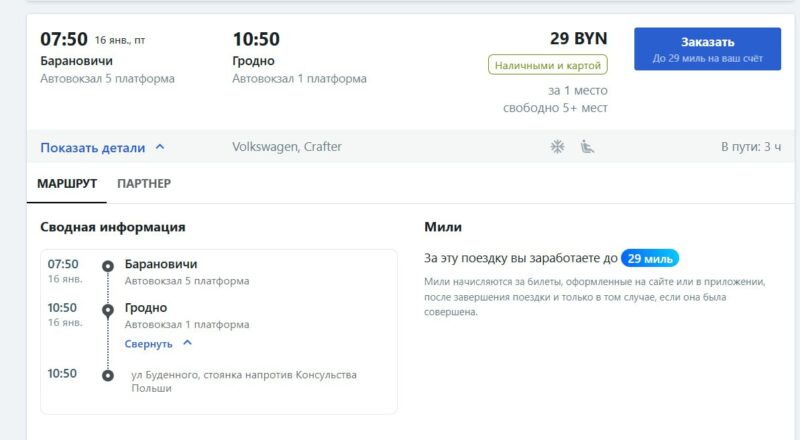Viewport: 800px width, 440px height.
Task: Click the child seat icon
Action: [x=588, y=147]
